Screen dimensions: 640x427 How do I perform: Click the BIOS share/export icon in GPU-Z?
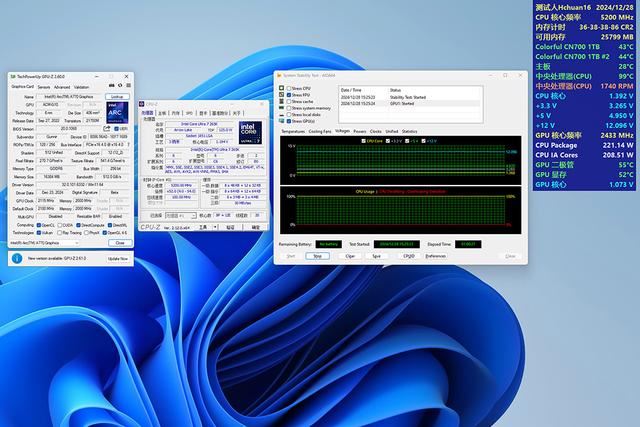click(107, 129)
